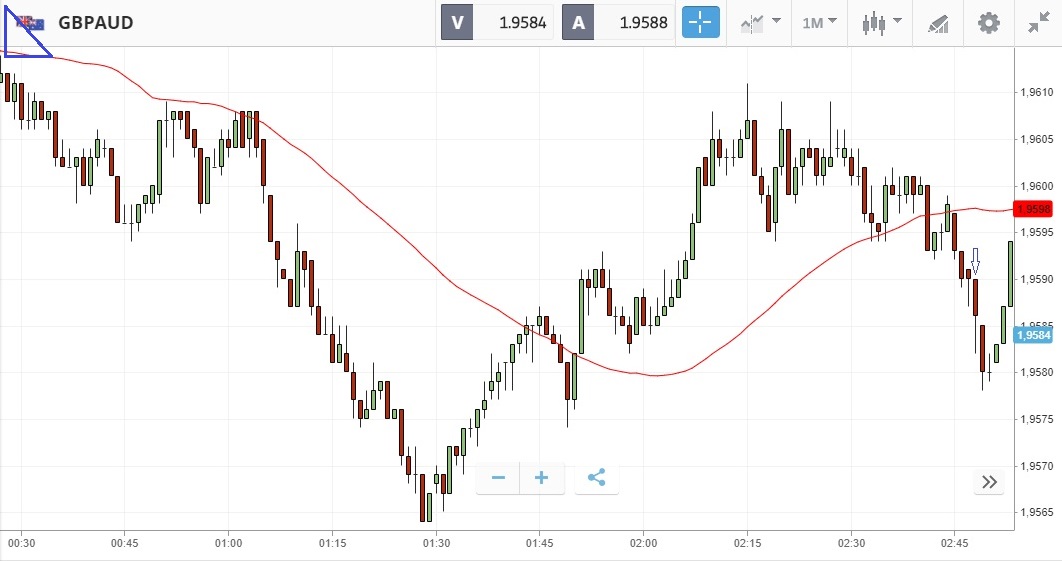Viewport: 1062px width, 561px height.
Task: Zoom out the chart with minus
Action: point(498,478)
